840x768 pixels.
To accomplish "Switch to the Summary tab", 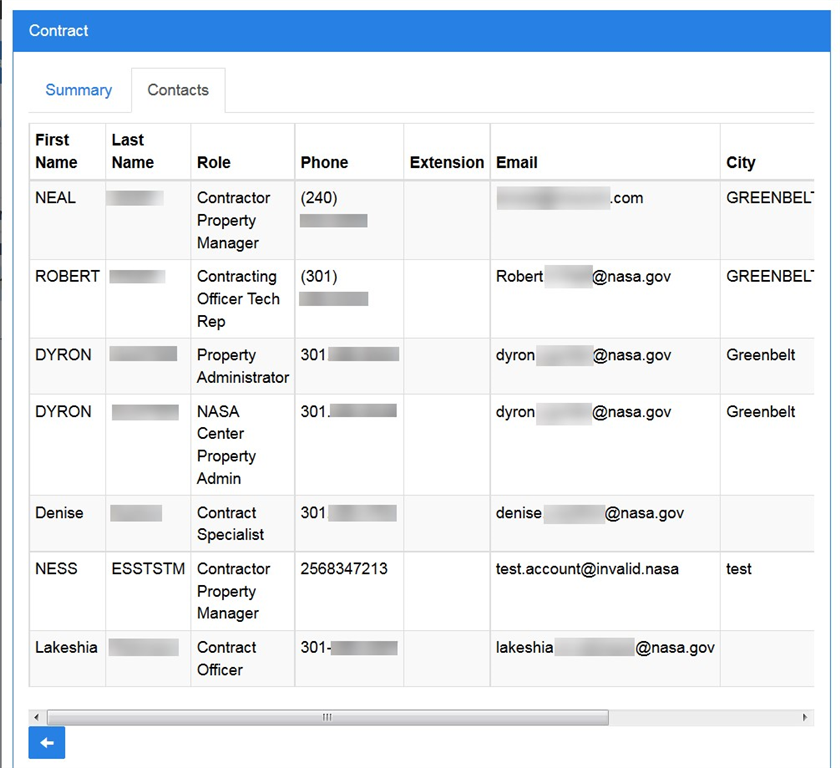I will coord(78,90).
